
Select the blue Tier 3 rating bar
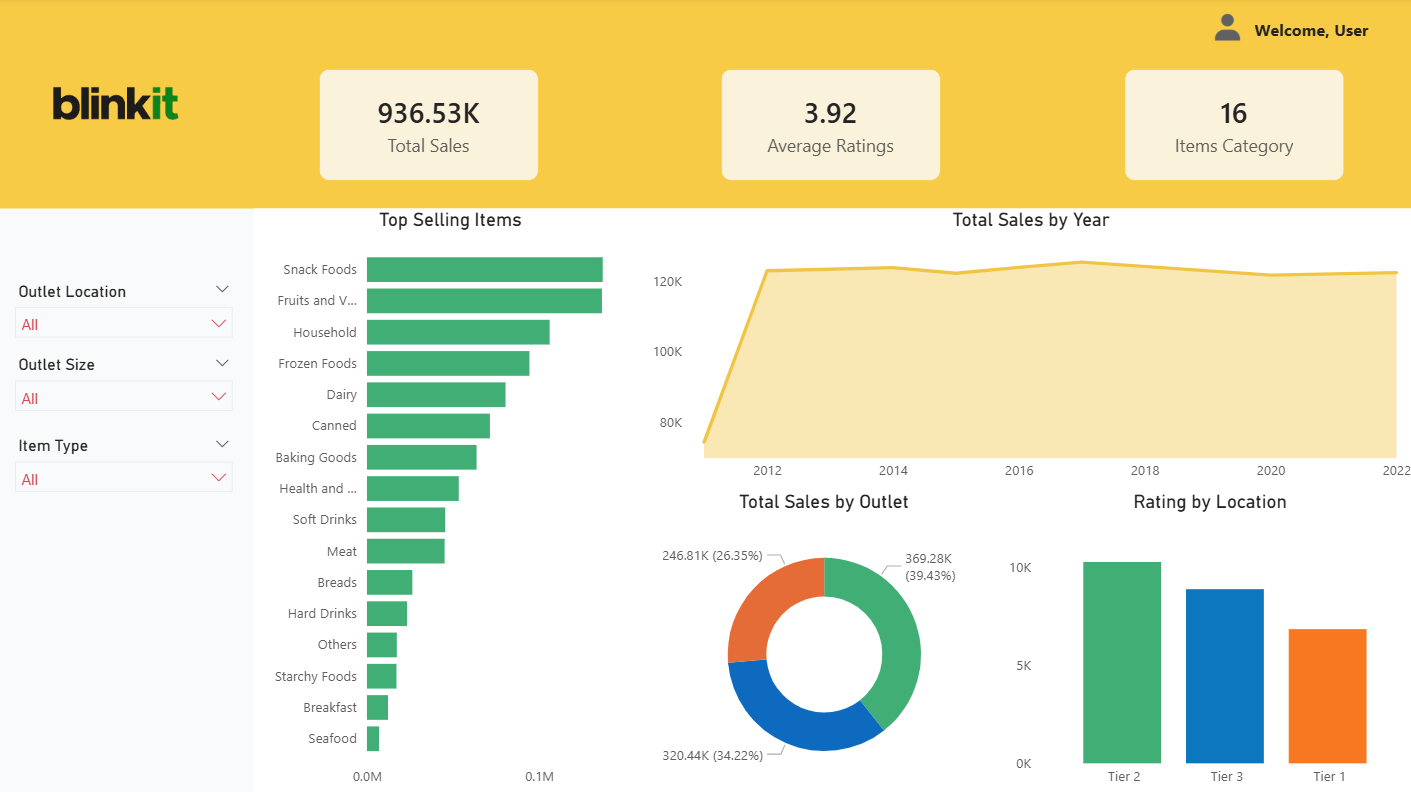[1225, 676]
